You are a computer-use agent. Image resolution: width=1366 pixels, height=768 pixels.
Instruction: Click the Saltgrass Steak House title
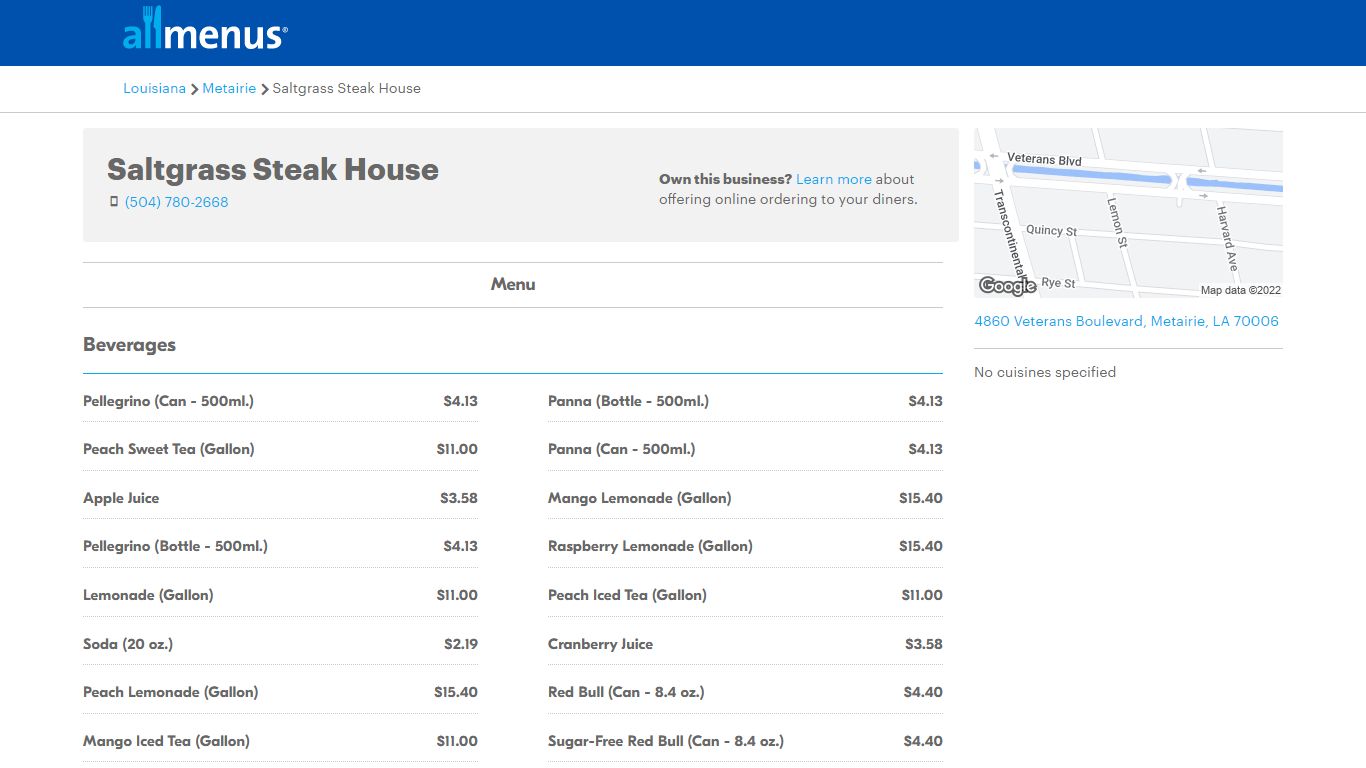(273, 169)
